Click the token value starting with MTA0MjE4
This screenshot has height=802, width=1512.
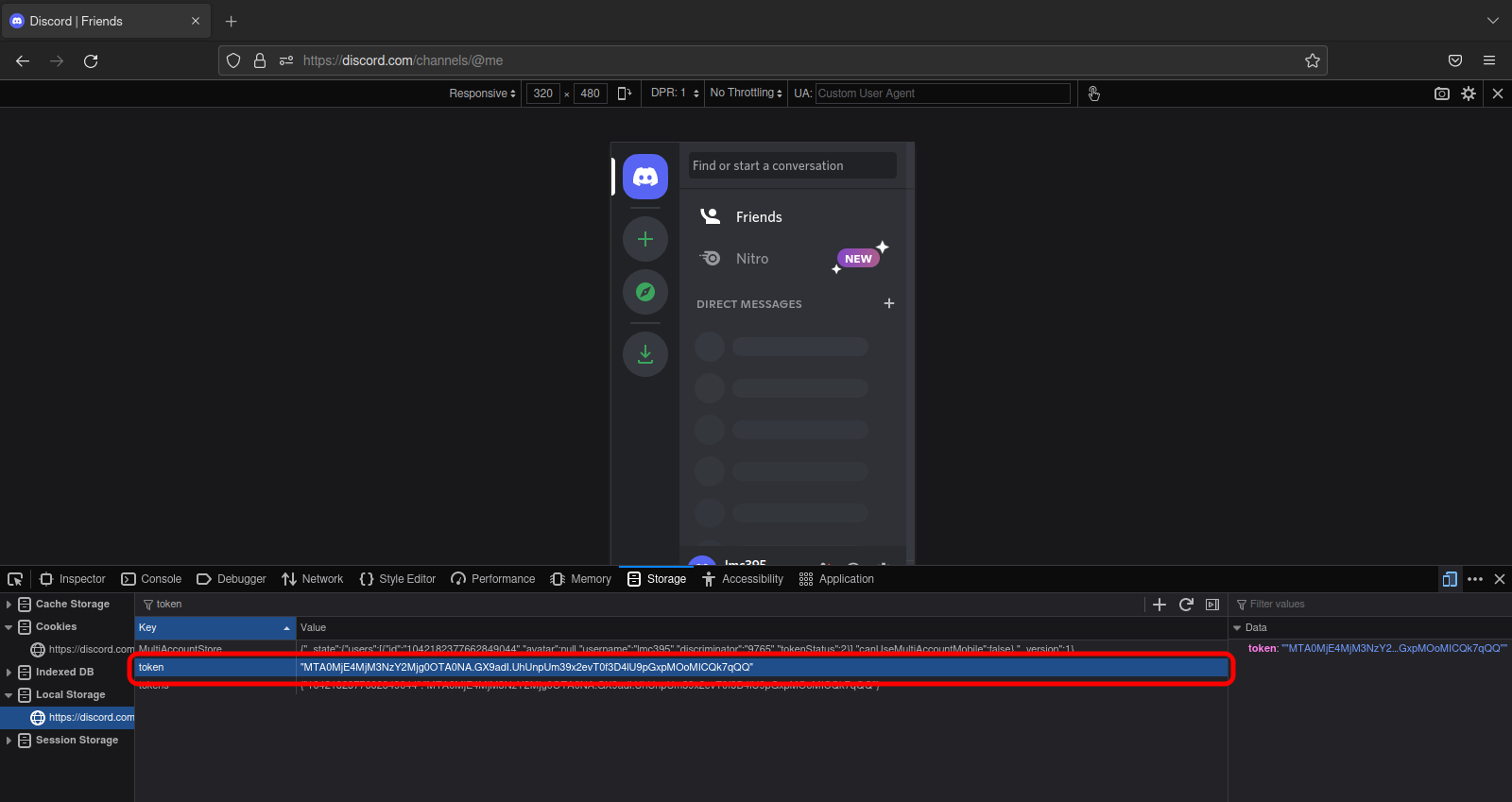pos(526,667)
